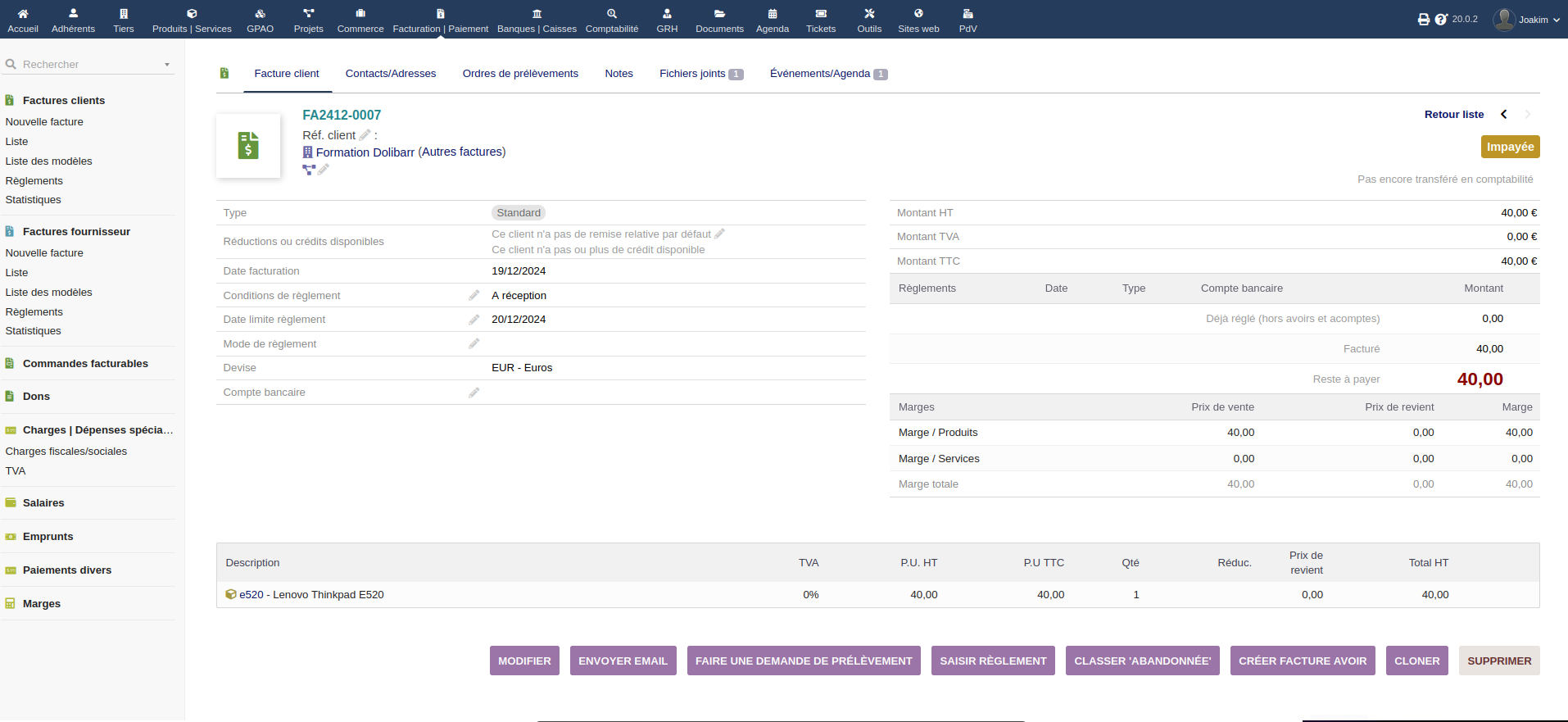This screenshot has width=1568, height=722.
Task: Open the Joakim user dropdown
Action: (x=1526, y=20)
